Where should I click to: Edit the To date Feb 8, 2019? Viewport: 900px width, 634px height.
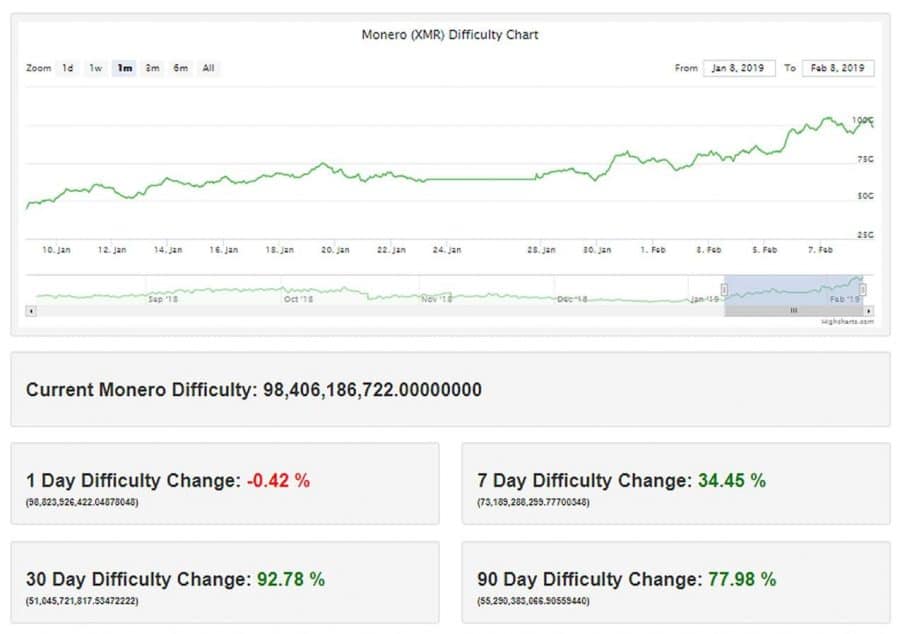[x=838, y=68]
